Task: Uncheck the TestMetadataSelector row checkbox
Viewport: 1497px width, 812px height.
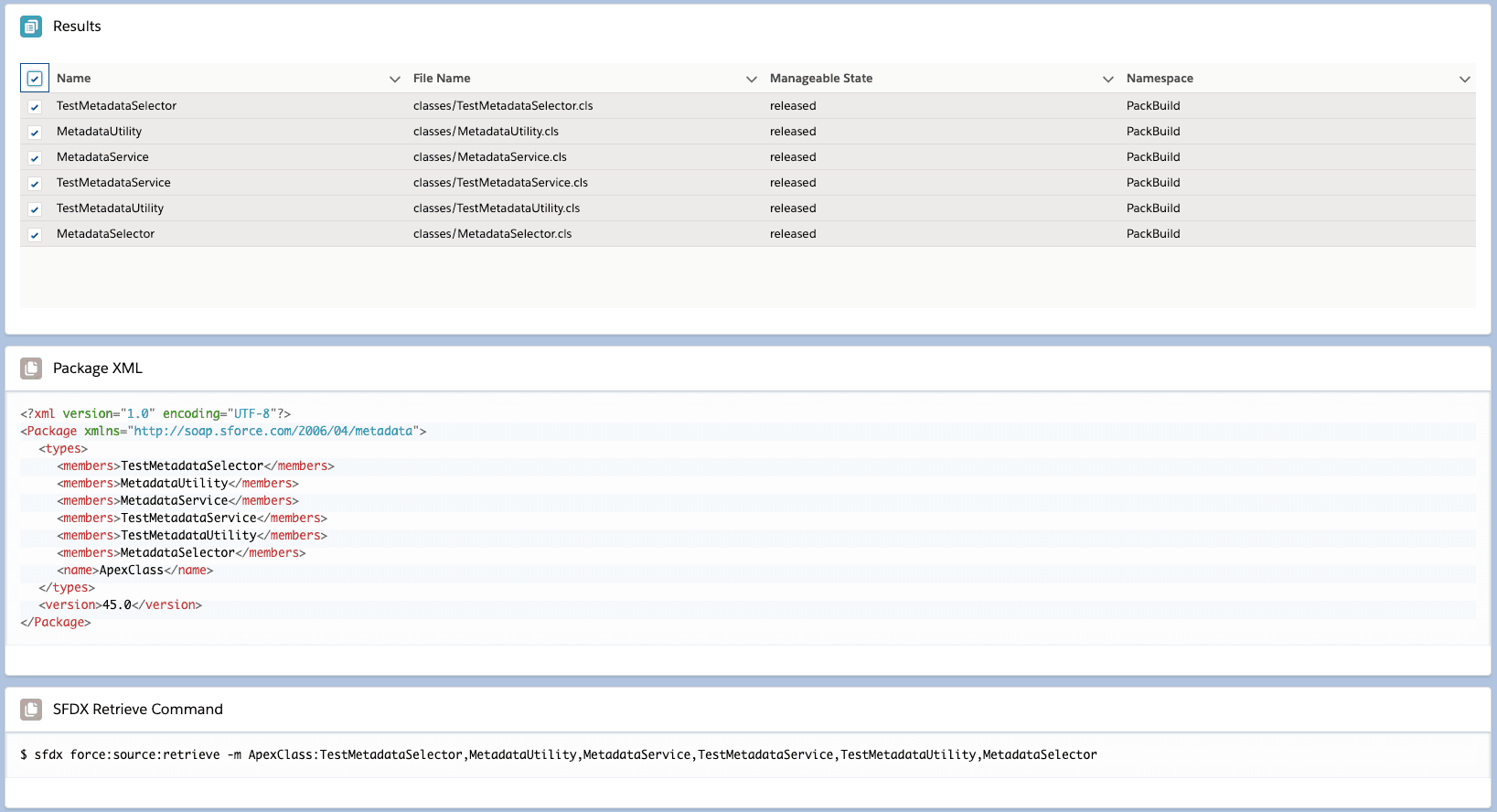Action: (x=35, y=107)
